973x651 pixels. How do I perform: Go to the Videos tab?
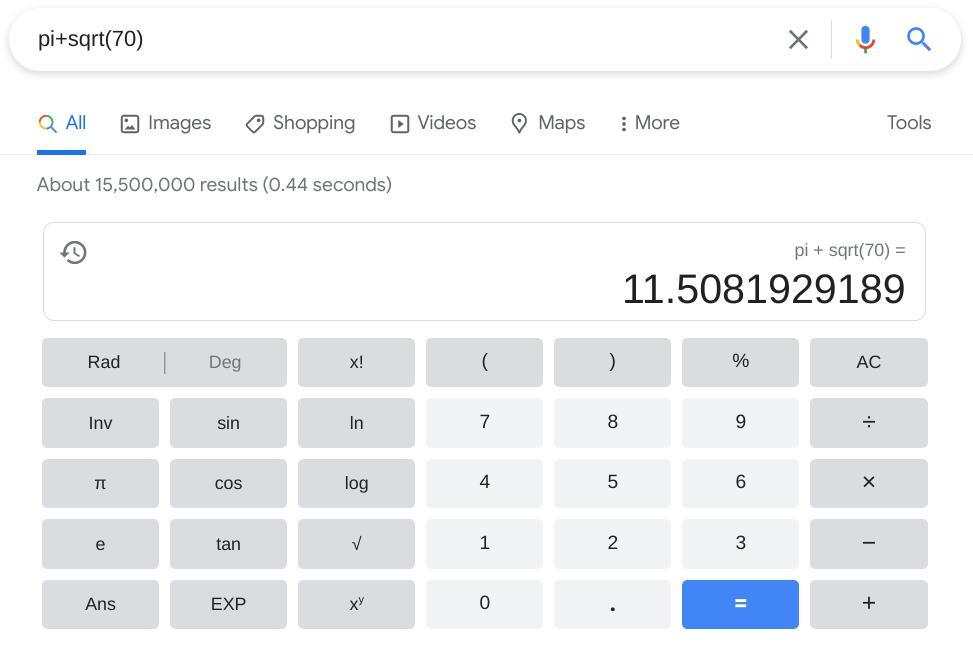click(433, 123)
